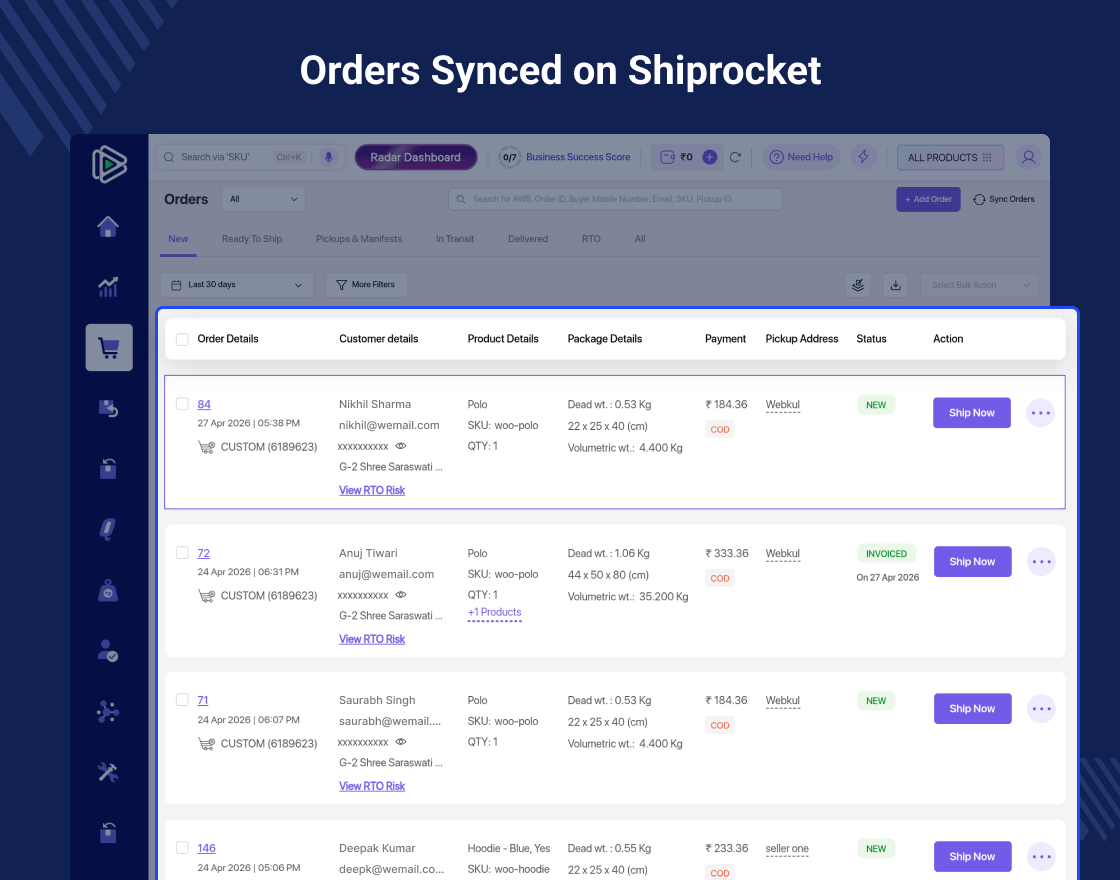1120x880 pixels.
Task: Click the INVOICED status badge
Action: 886,554
